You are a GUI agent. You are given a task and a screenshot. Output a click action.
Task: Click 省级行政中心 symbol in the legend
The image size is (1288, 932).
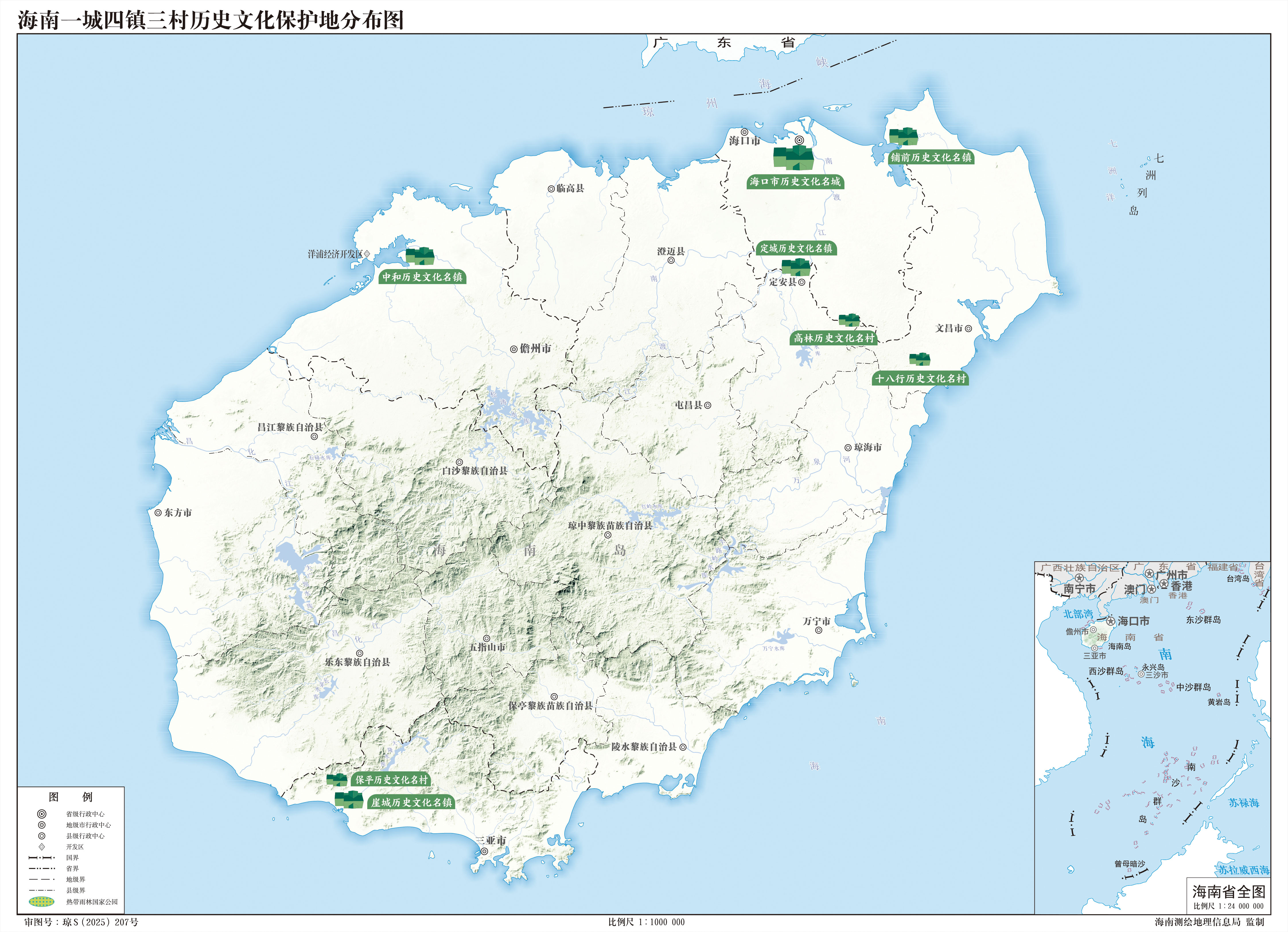click(42, 814)
